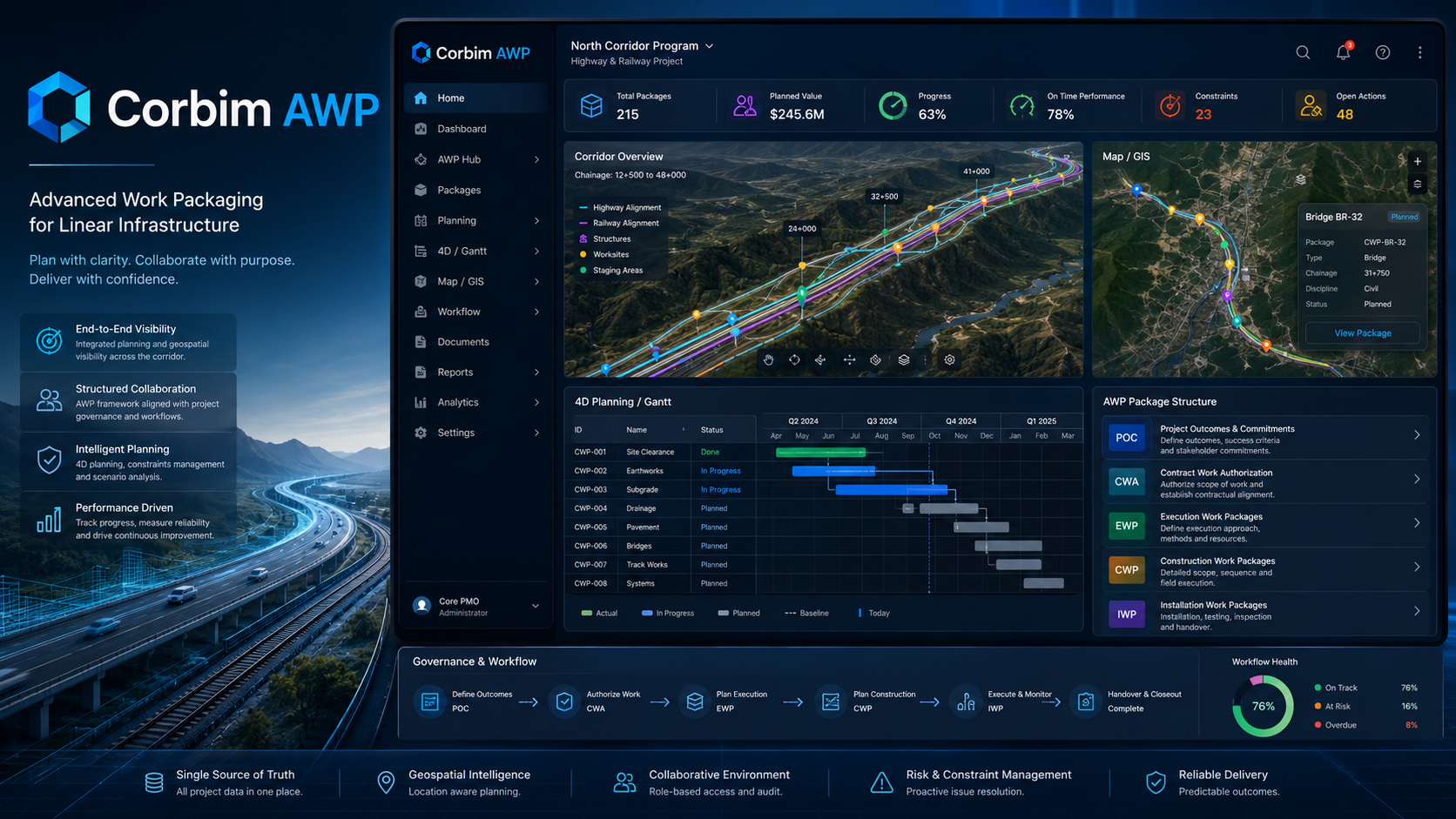Open the three-dot more options menu
The width and height of the screenshot is (1456, 819).
click(x=1420, y=52)
